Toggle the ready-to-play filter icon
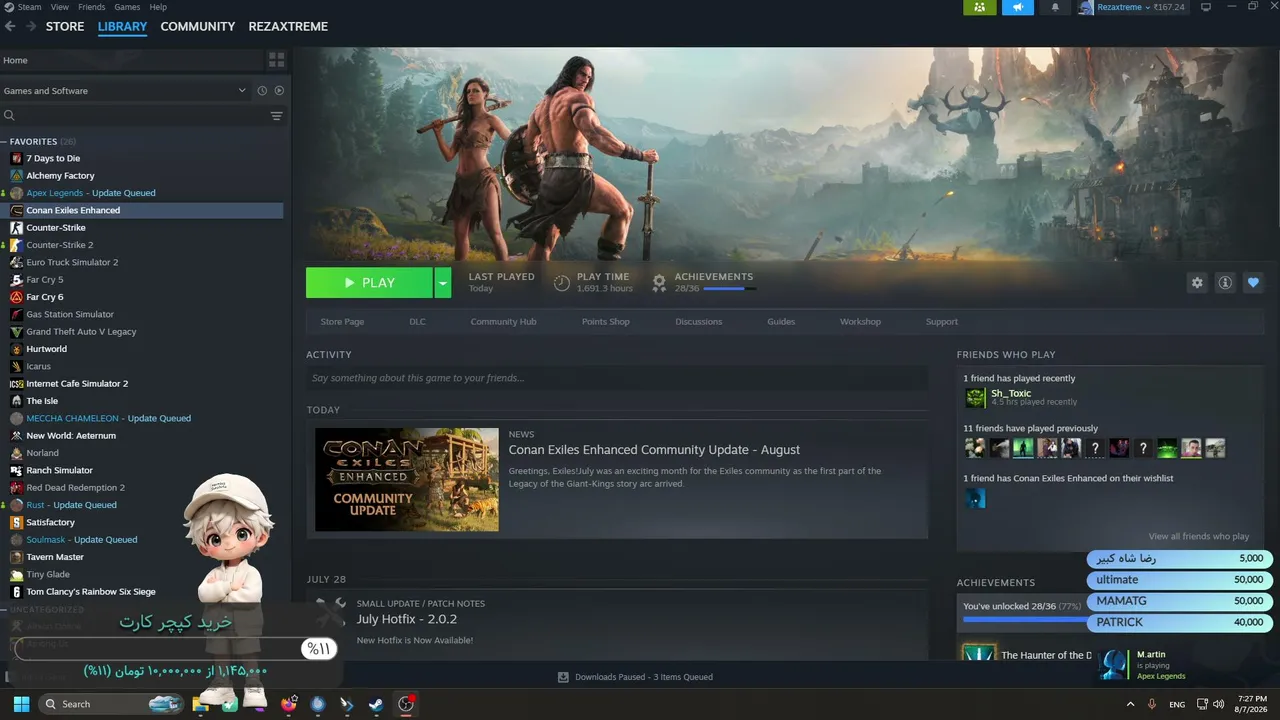Screen dimensions: 1280x720 [279, 91]
